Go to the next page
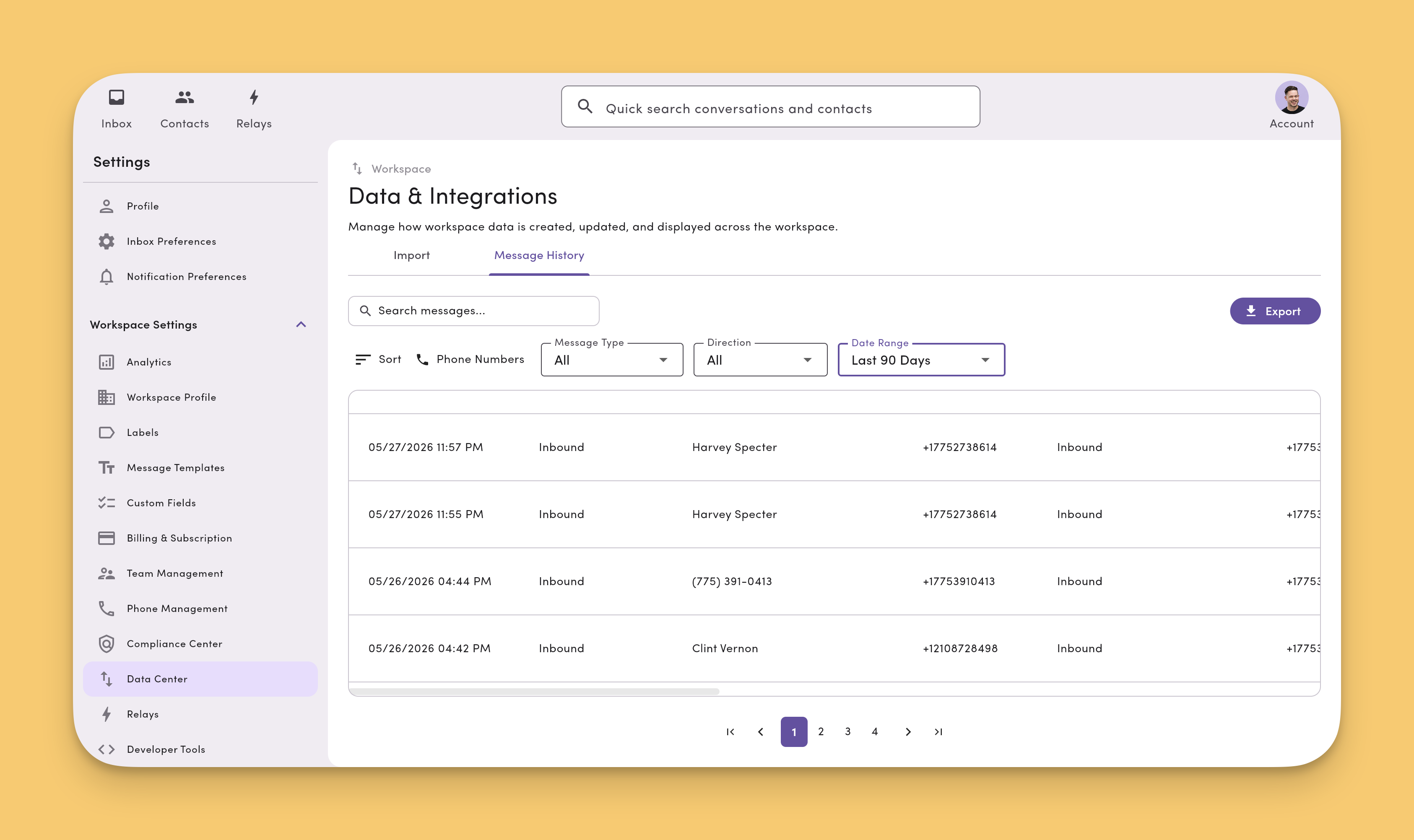 pos(908,731)
